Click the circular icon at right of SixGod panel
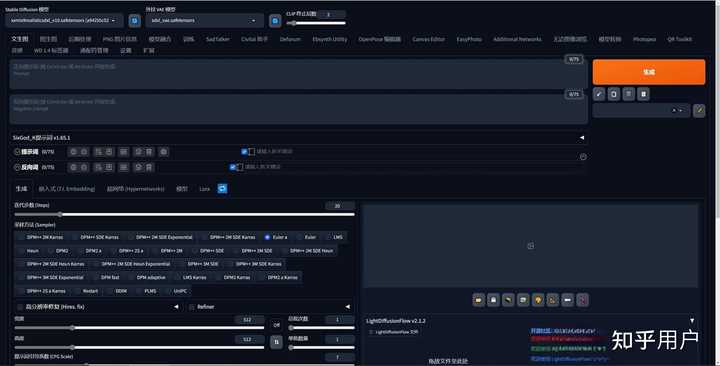The height and width of the screenshot is (366, 720). (583, 157)
